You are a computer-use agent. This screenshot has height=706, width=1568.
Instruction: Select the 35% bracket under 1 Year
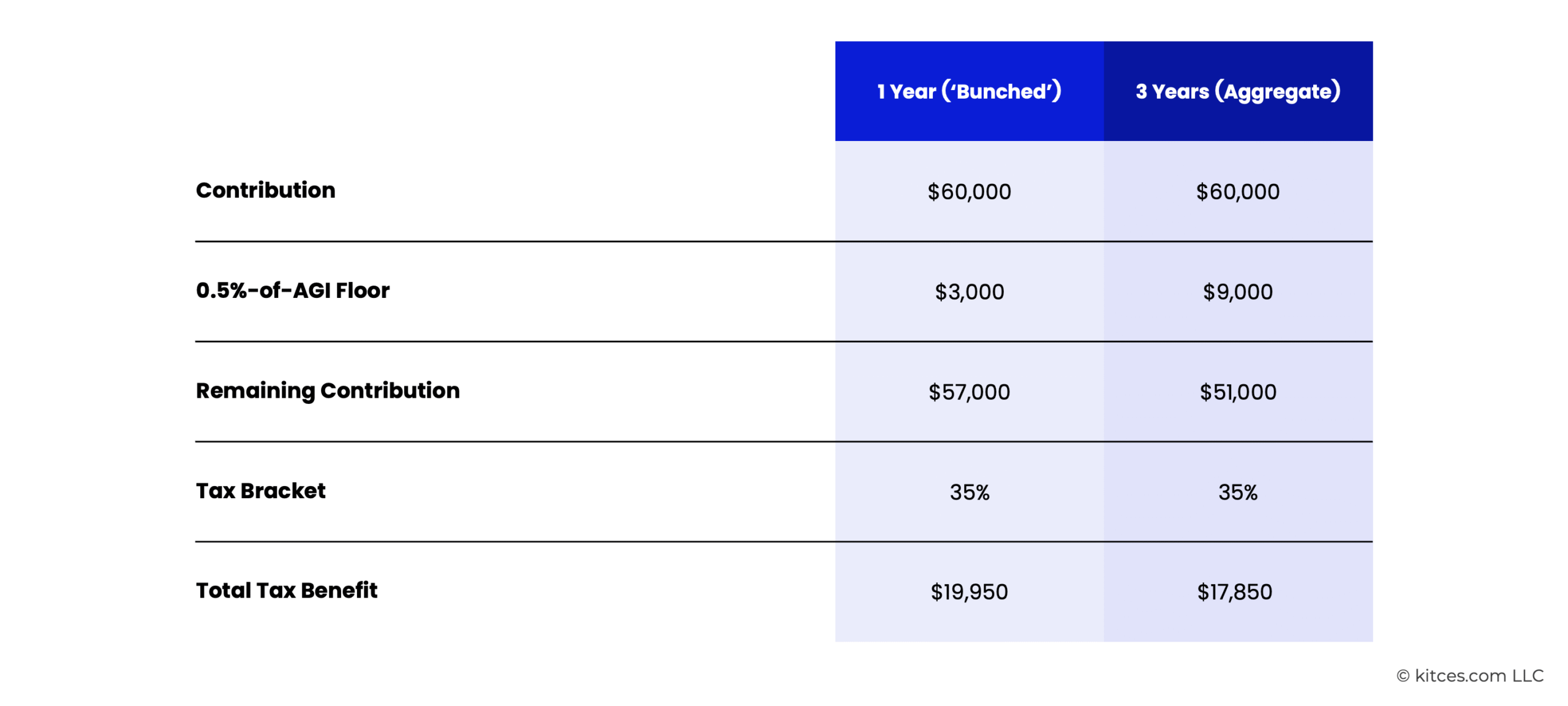(x=969, y=492)
